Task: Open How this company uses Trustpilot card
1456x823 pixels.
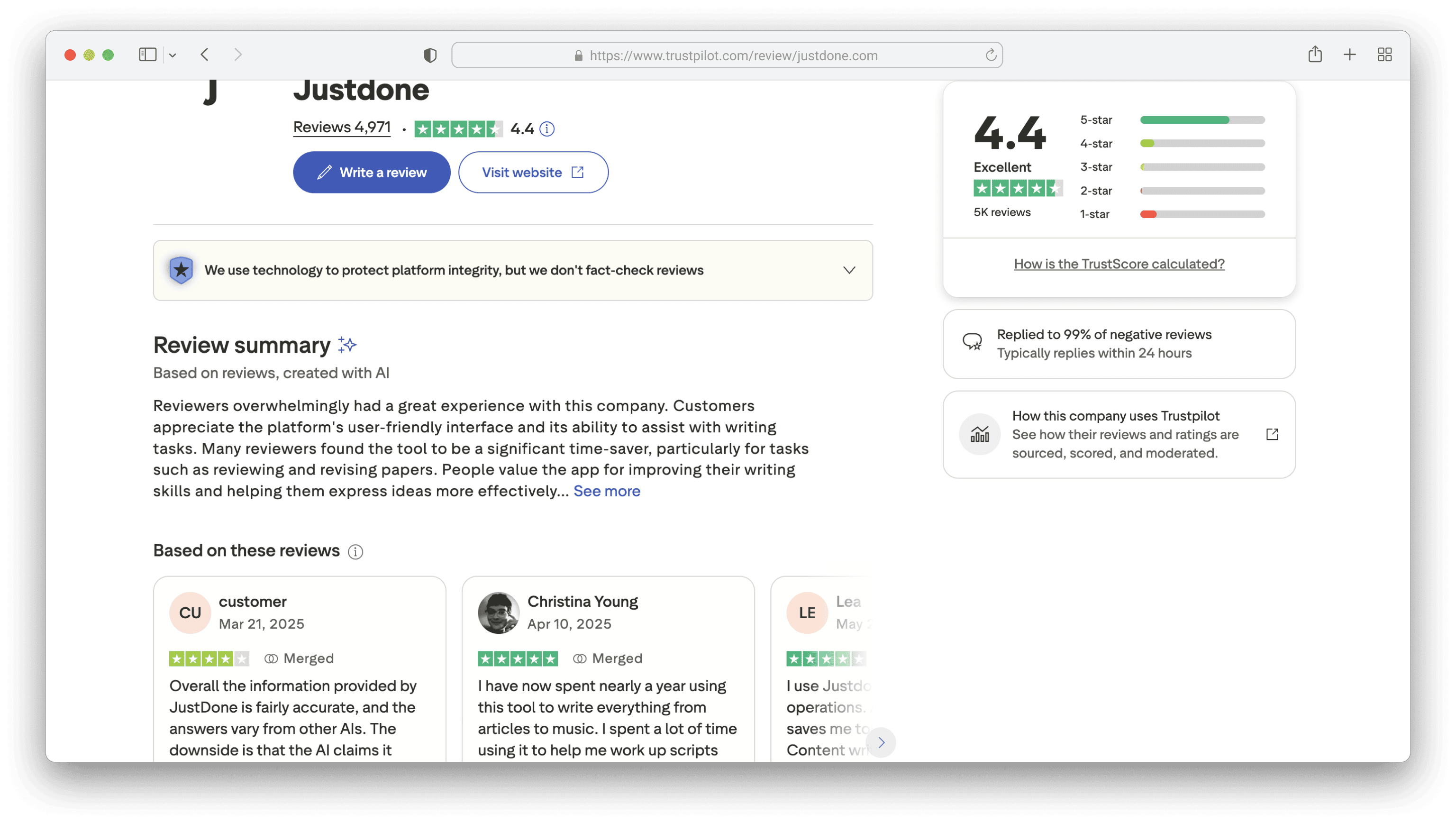Action: [1119, 434]
